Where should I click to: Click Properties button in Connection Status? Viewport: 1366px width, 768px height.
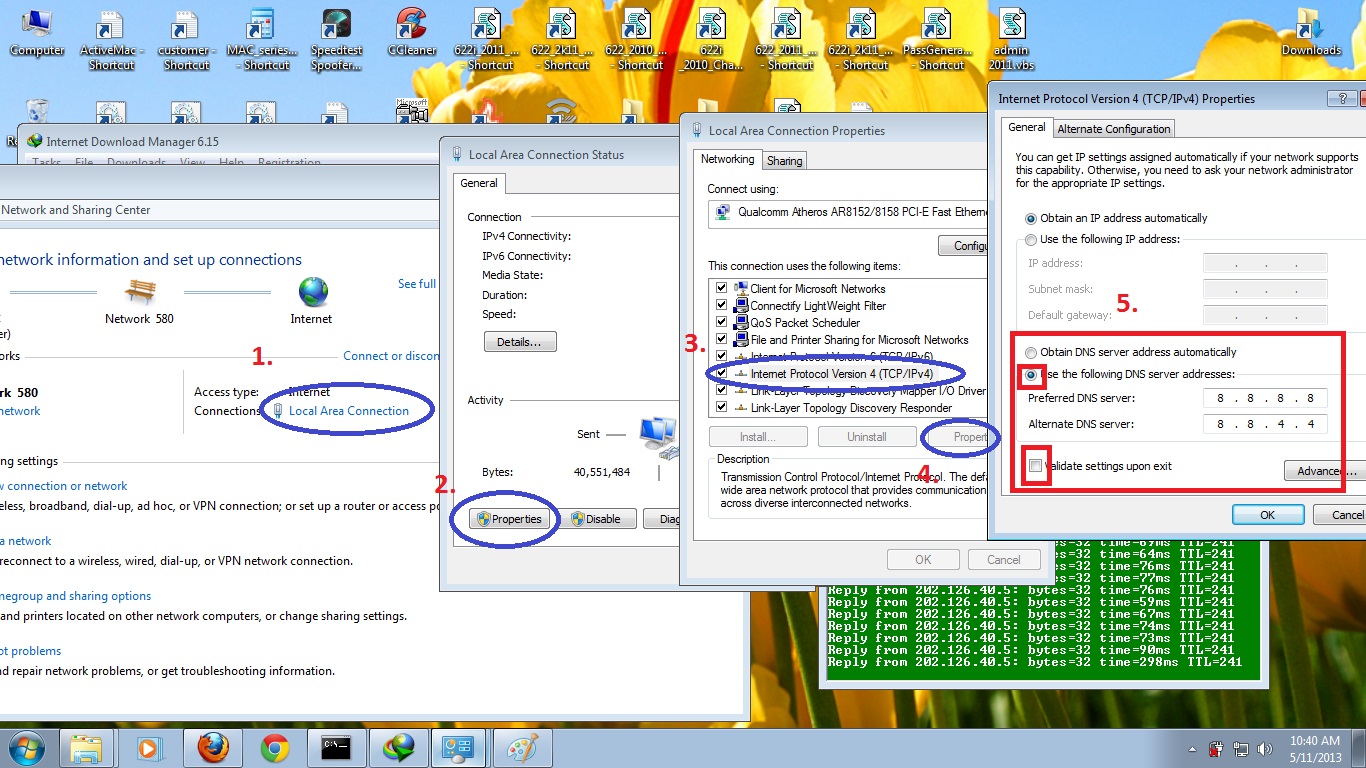pos(509,519)
